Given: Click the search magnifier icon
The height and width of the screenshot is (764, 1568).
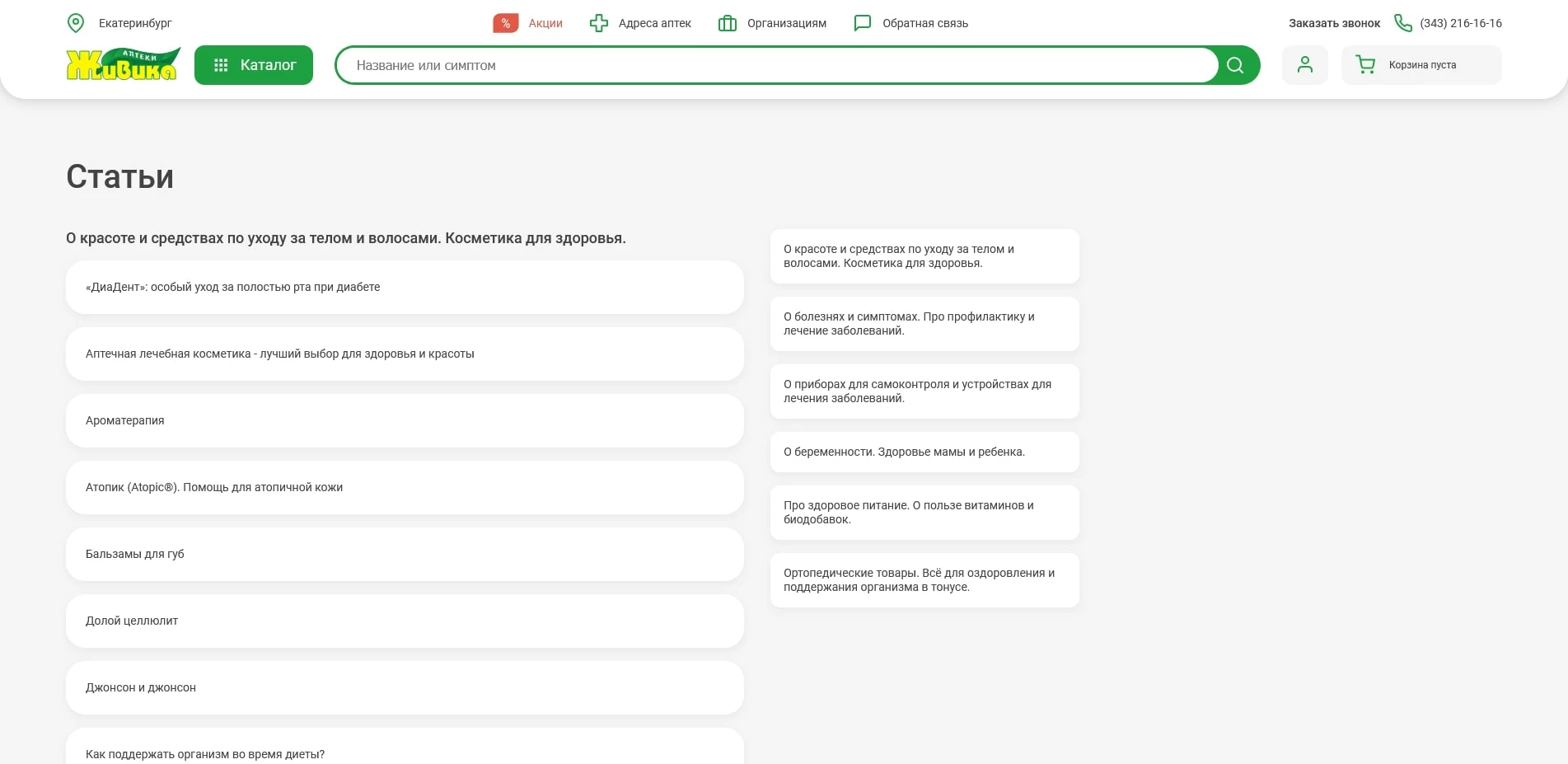Looking at the screenshot, I should point(1234,64).
